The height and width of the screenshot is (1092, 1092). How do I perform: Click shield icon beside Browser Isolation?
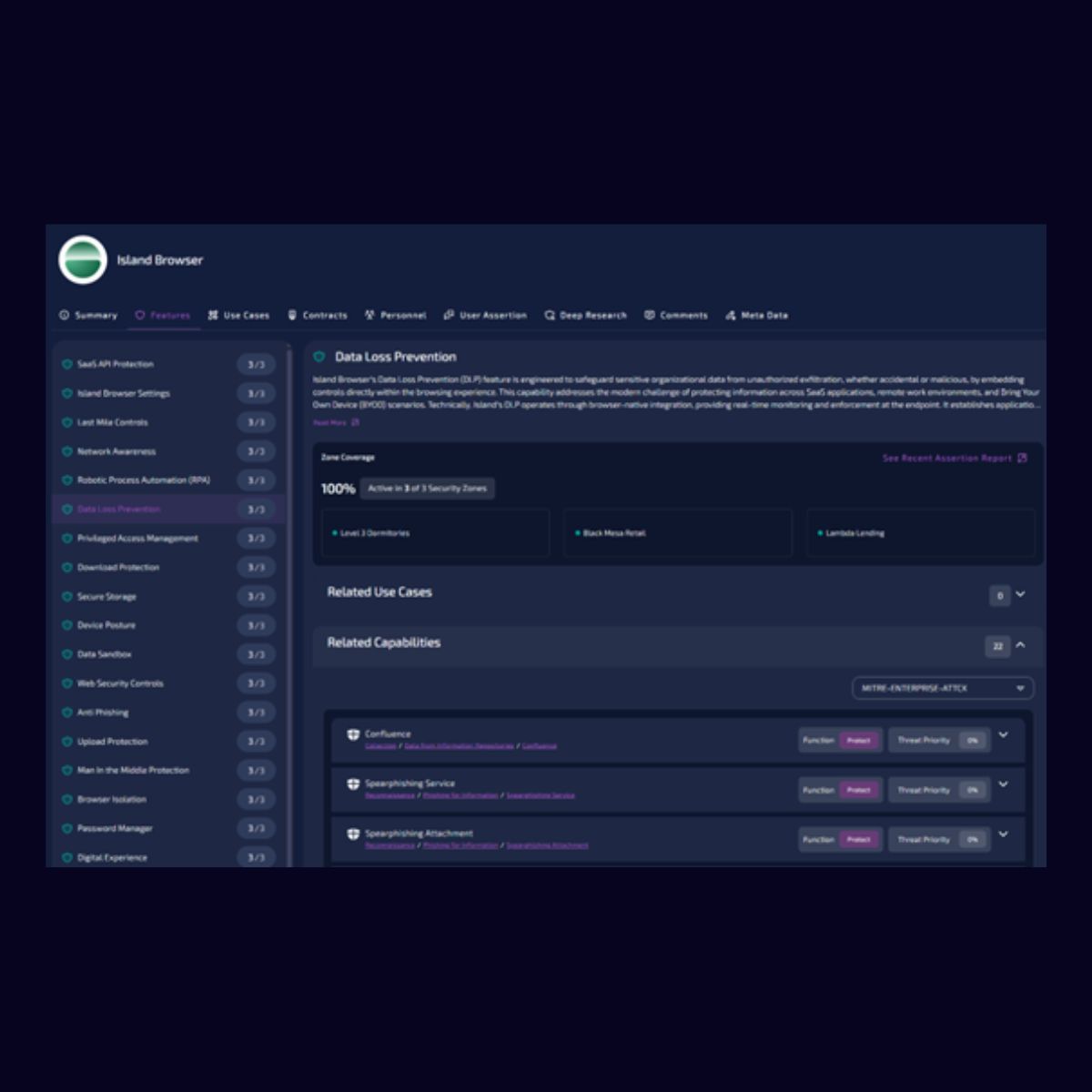(66, 799)
